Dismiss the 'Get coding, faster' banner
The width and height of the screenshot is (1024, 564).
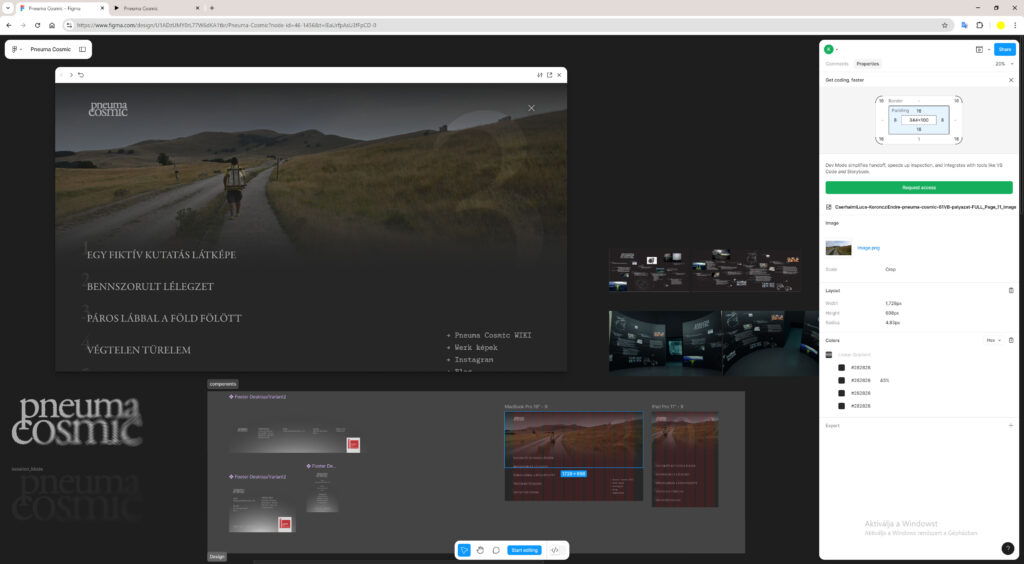pyautogui.click(x=1010, y=80)
